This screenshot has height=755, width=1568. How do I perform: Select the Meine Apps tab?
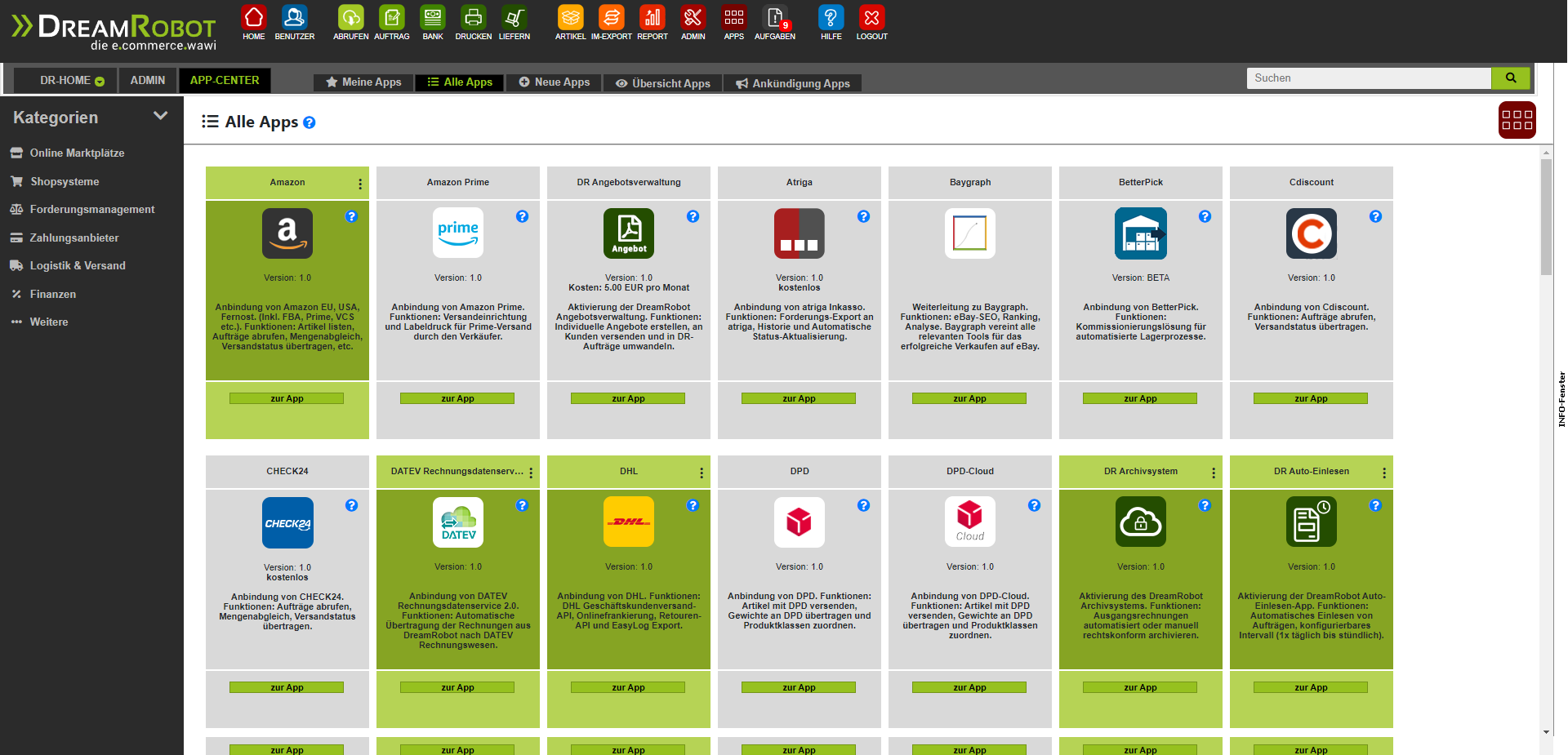[x=363, y=82]
